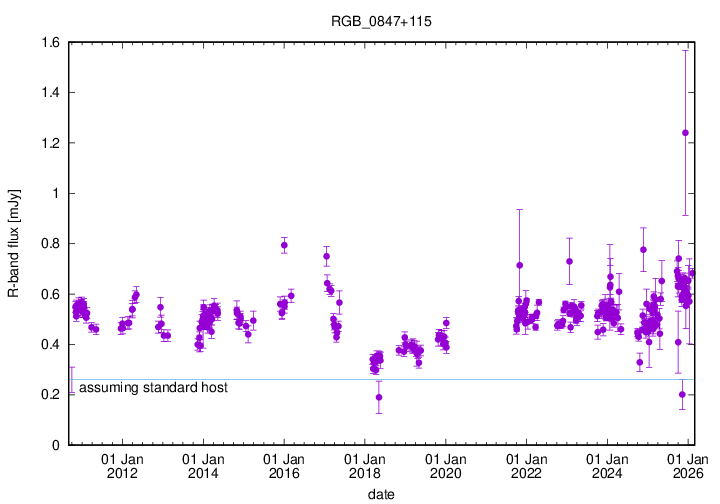Click the data point near 0.2 in late 2025

point(682,394)
